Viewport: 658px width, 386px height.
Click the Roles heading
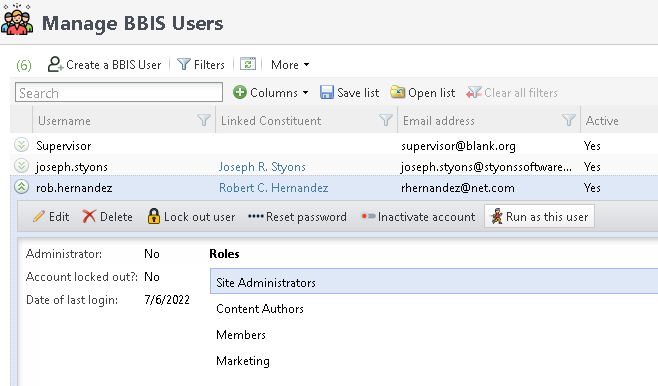click(224, 254)
